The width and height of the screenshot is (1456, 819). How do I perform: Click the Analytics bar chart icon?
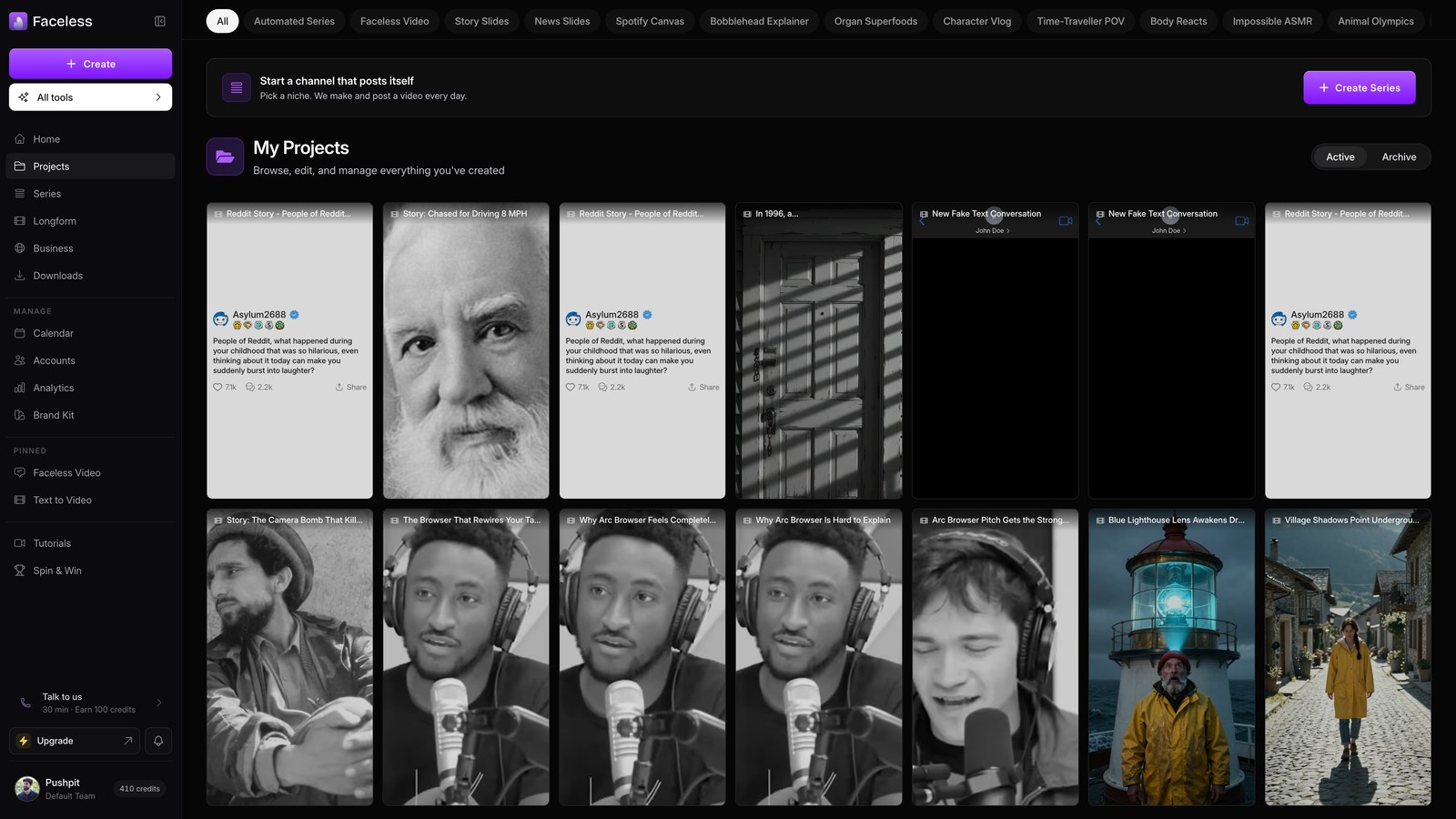tap(20, 388)
